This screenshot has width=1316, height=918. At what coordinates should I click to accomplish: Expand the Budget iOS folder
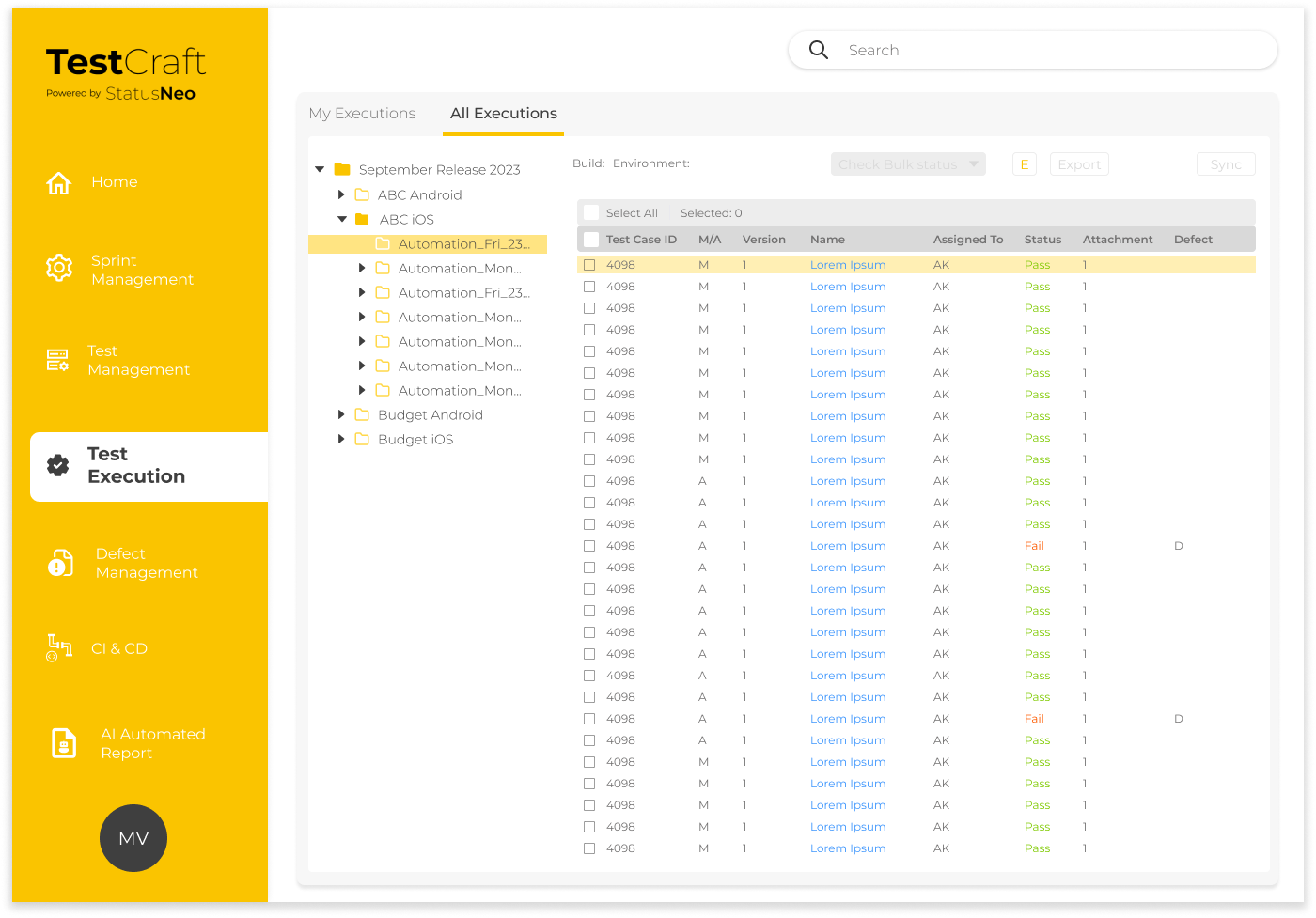pos(341,440)
